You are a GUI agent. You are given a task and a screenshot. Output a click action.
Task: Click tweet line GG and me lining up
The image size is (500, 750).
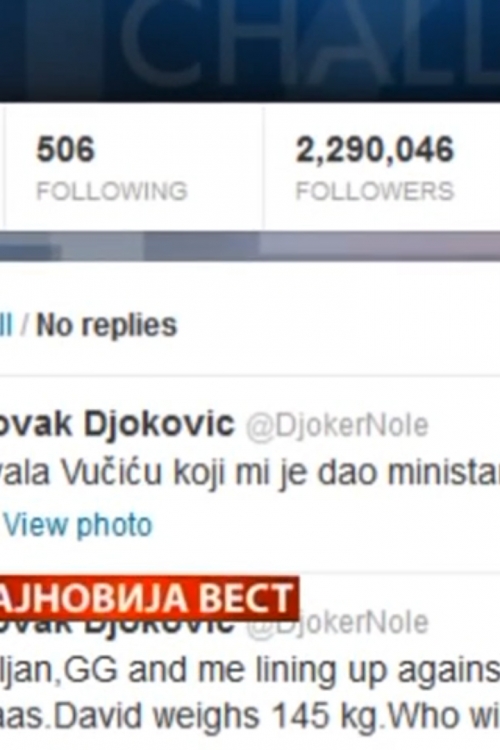(x=250, y=669)
